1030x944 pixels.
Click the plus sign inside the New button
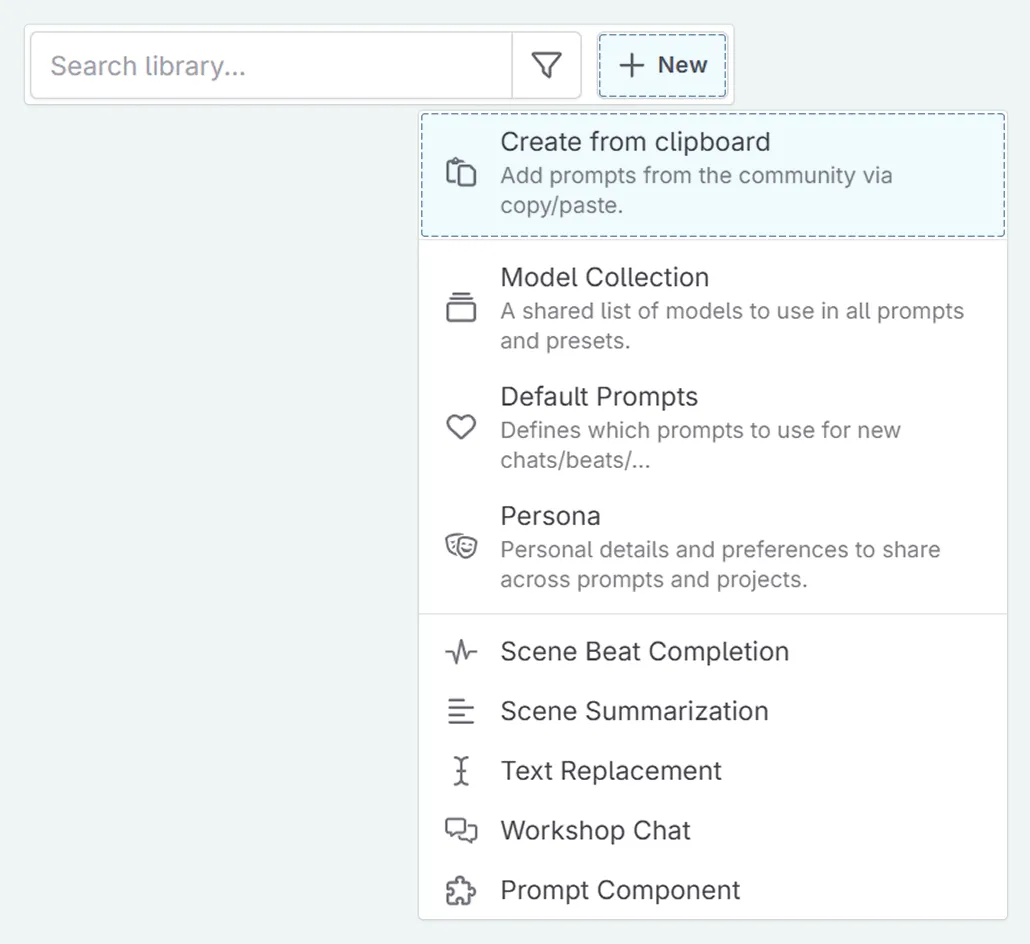tap(631, 64)
